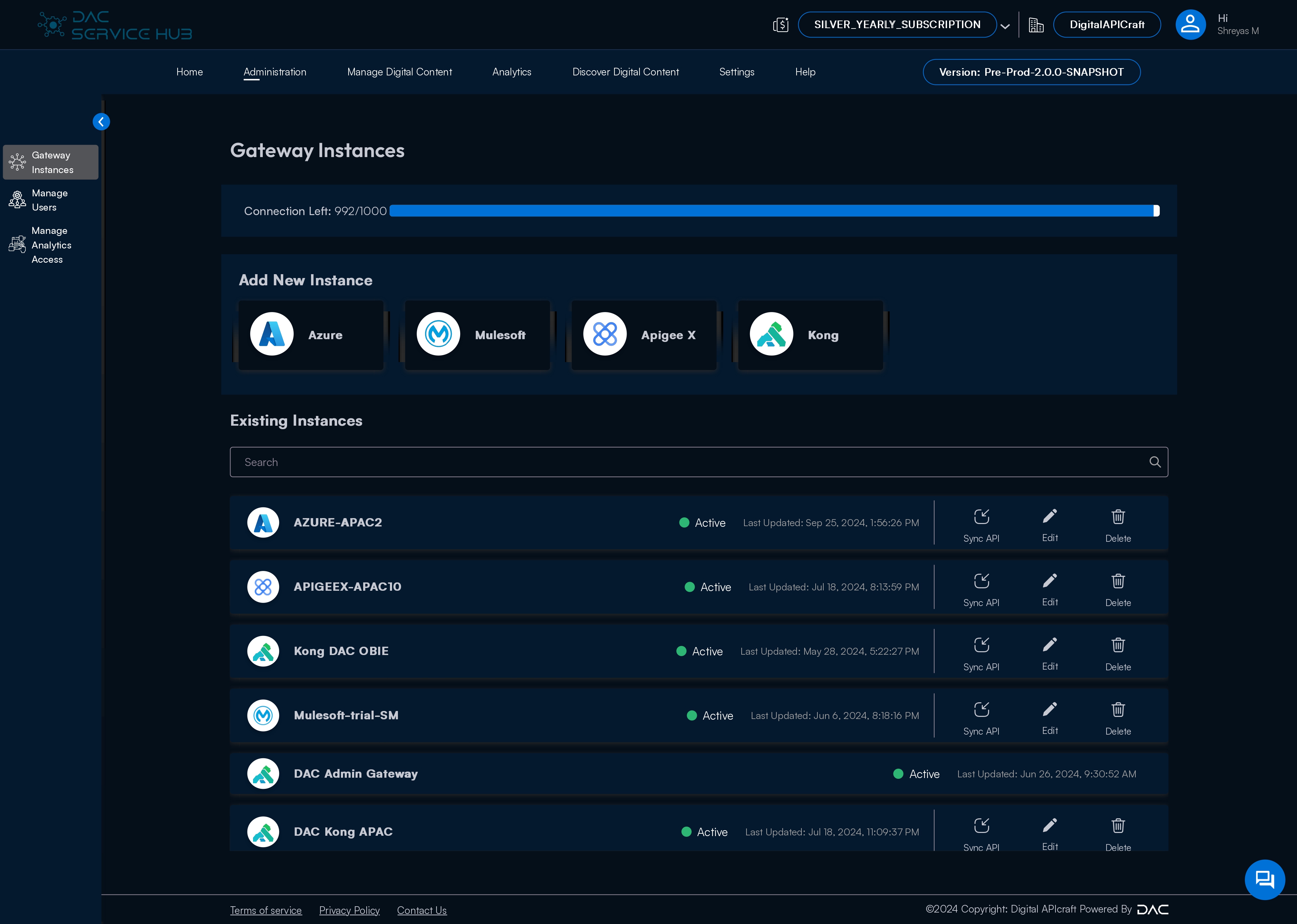
Task: Click the Version Pre-Prod-2.0.0-SNAPSHOT badge
Action: 1031,72
